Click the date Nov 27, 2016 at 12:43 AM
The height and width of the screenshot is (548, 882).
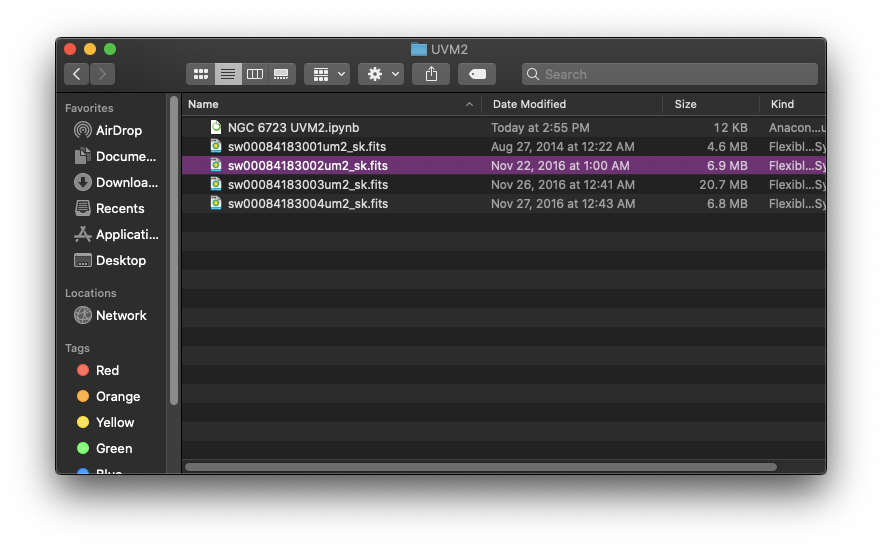coord(563,204)
